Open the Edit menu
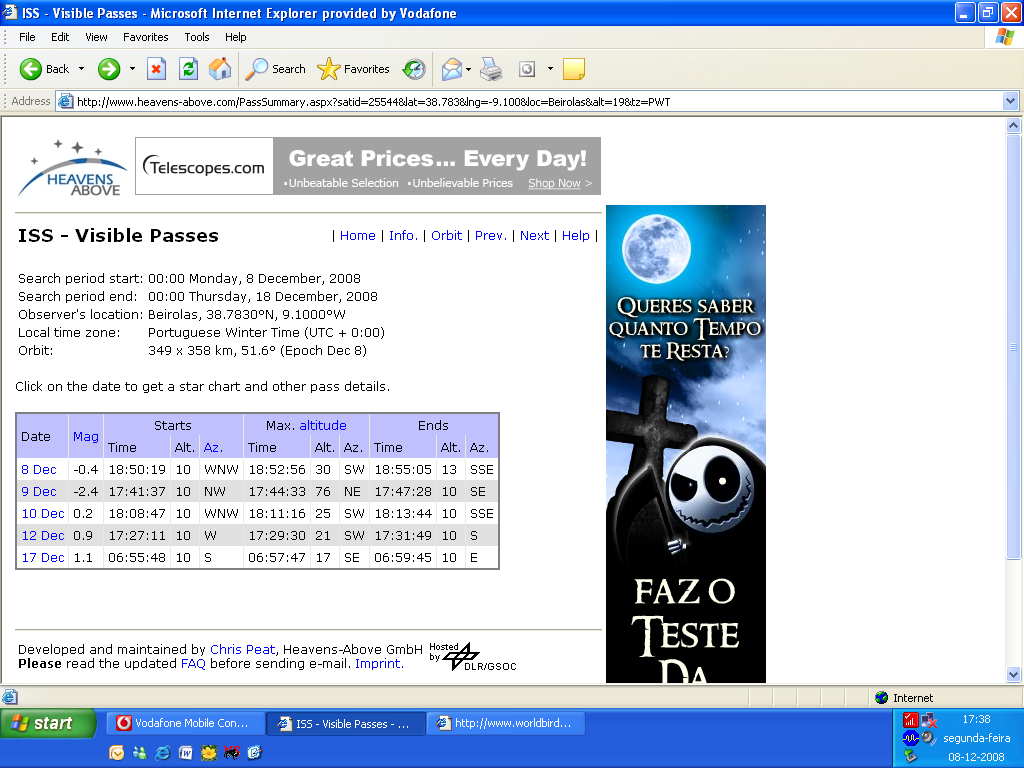This screenshot has width=1024, height=768. [x=60, y=37]
